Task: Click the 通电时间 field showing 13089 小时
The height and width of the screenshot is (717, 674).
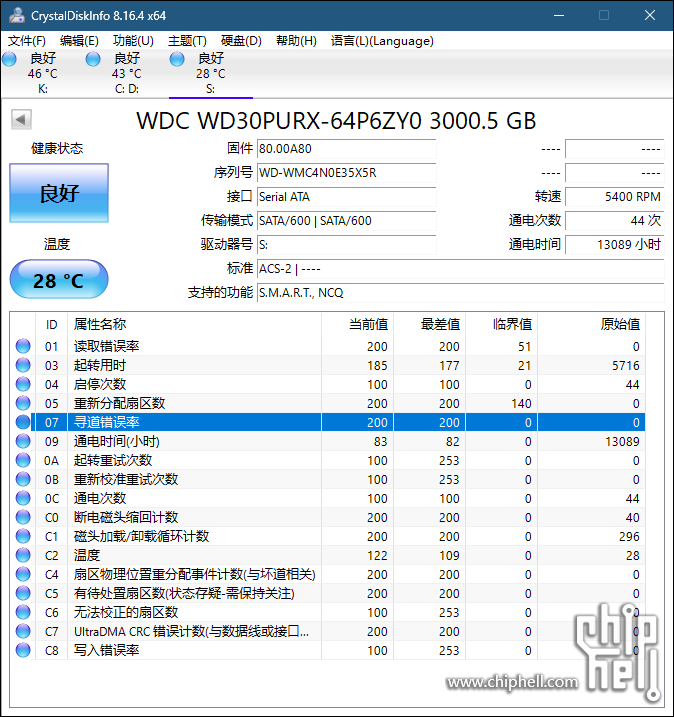Action: [615, 245]
